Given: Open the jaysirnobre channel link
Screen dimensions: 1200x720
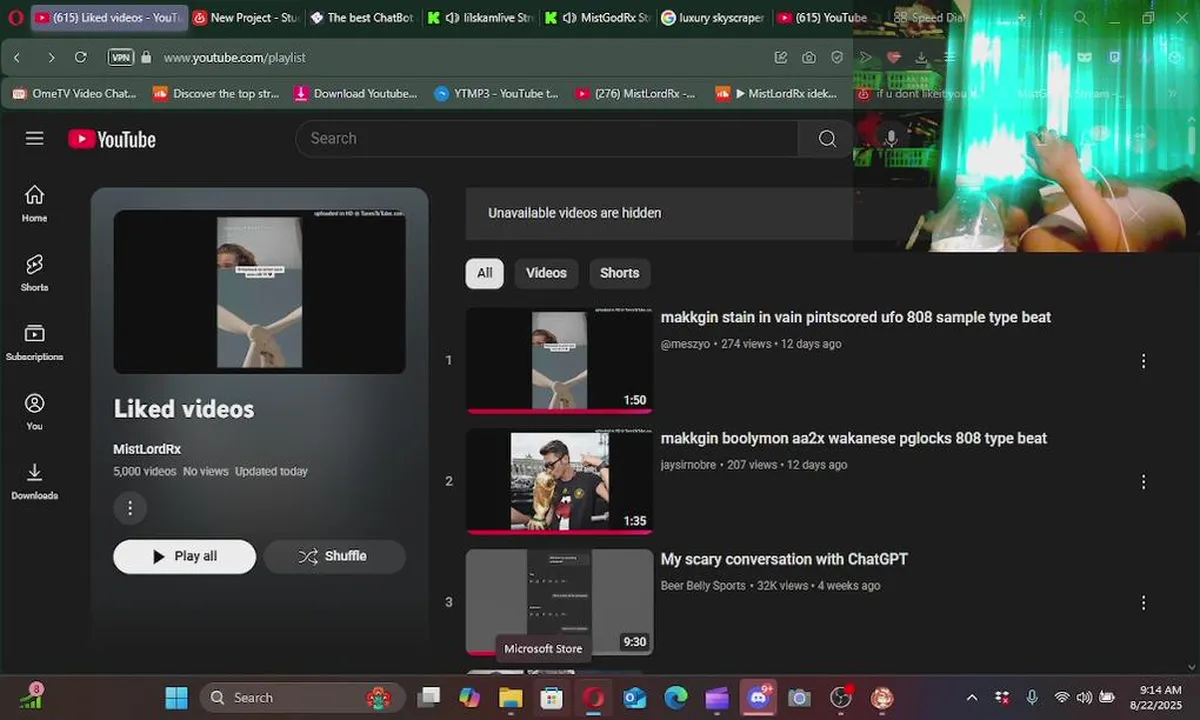Looking at the screenshot, I should [688, 465].
